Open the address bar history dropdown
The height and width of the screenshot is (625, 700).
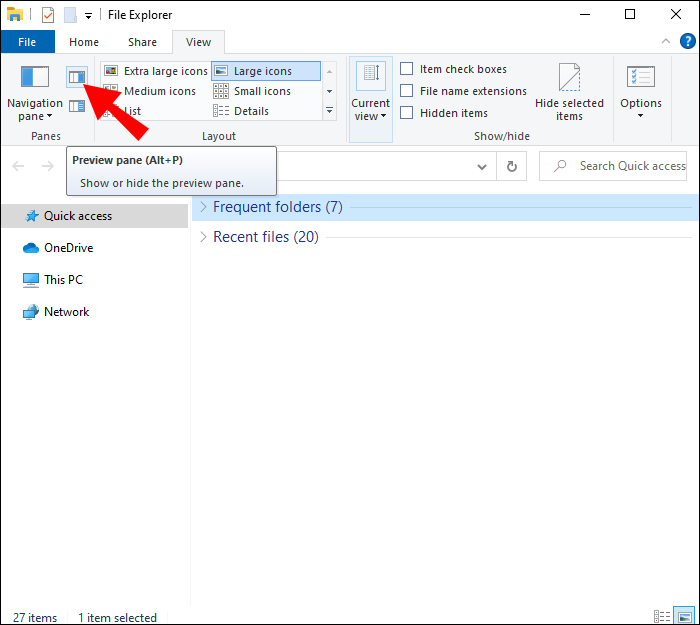point(482,167)
